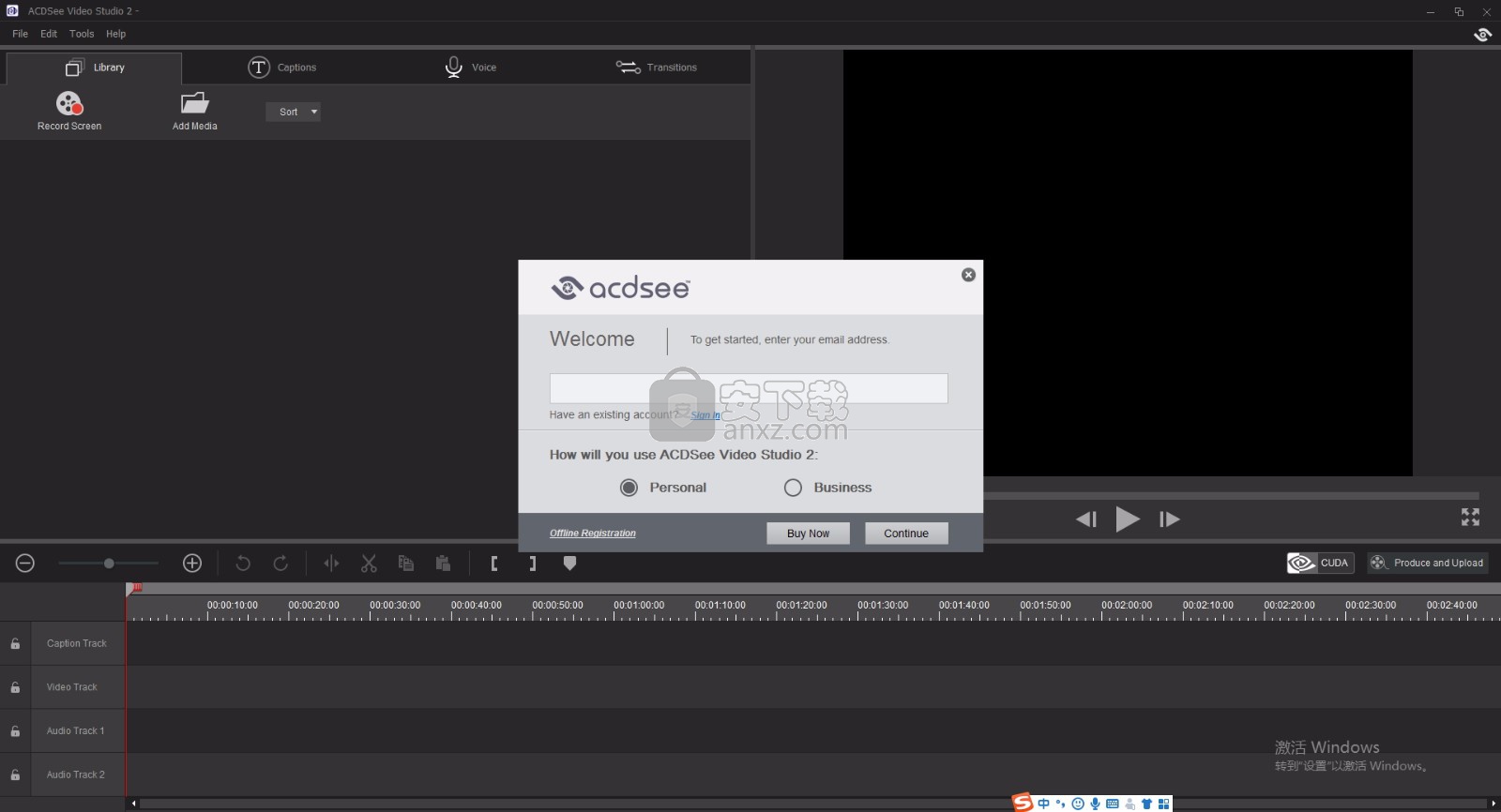Click the Copy icon in timeline toolbar
The width and height of the screenshot is (1501, 812).
click(x=406, y=563)
